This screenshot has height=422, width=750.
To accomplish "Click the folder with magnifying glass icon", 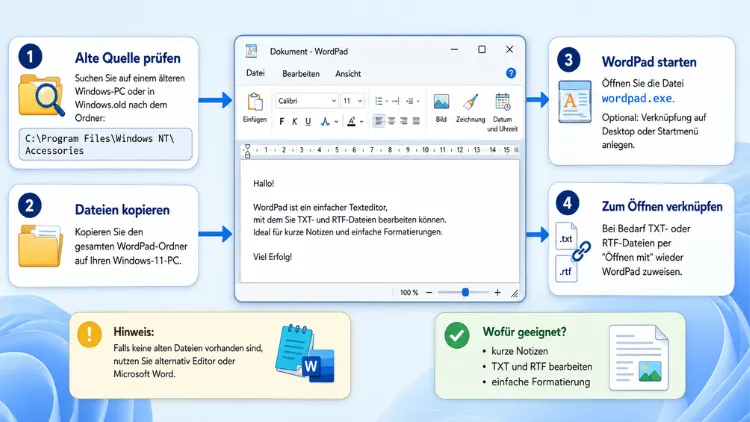I will coord(41,95).
